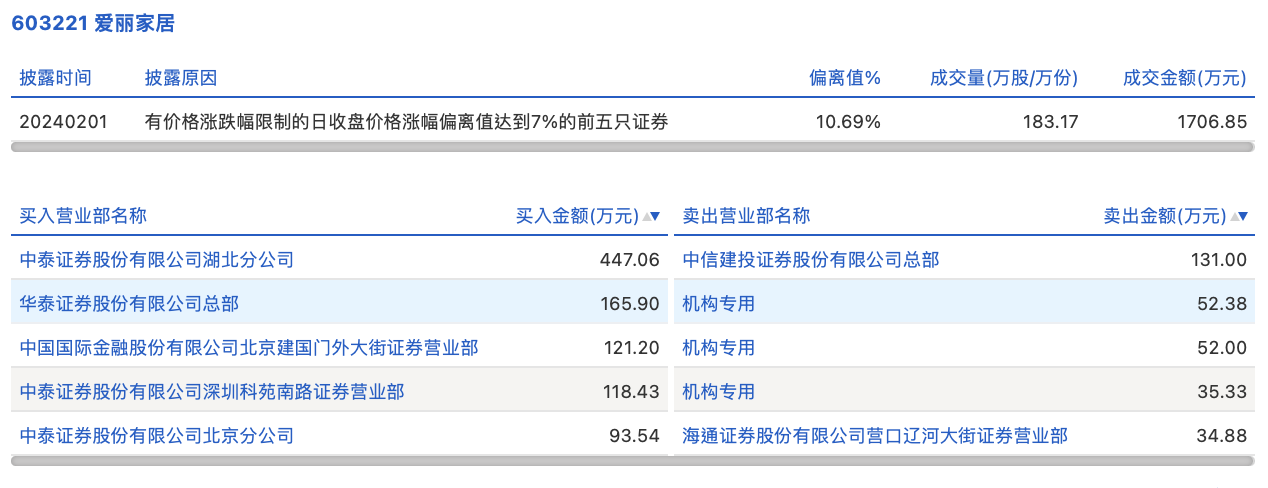Image resolution: width=1268 pixels, height=488 pixels.
Task: Click the 披露时间 column header
Action: click(56, 78)
